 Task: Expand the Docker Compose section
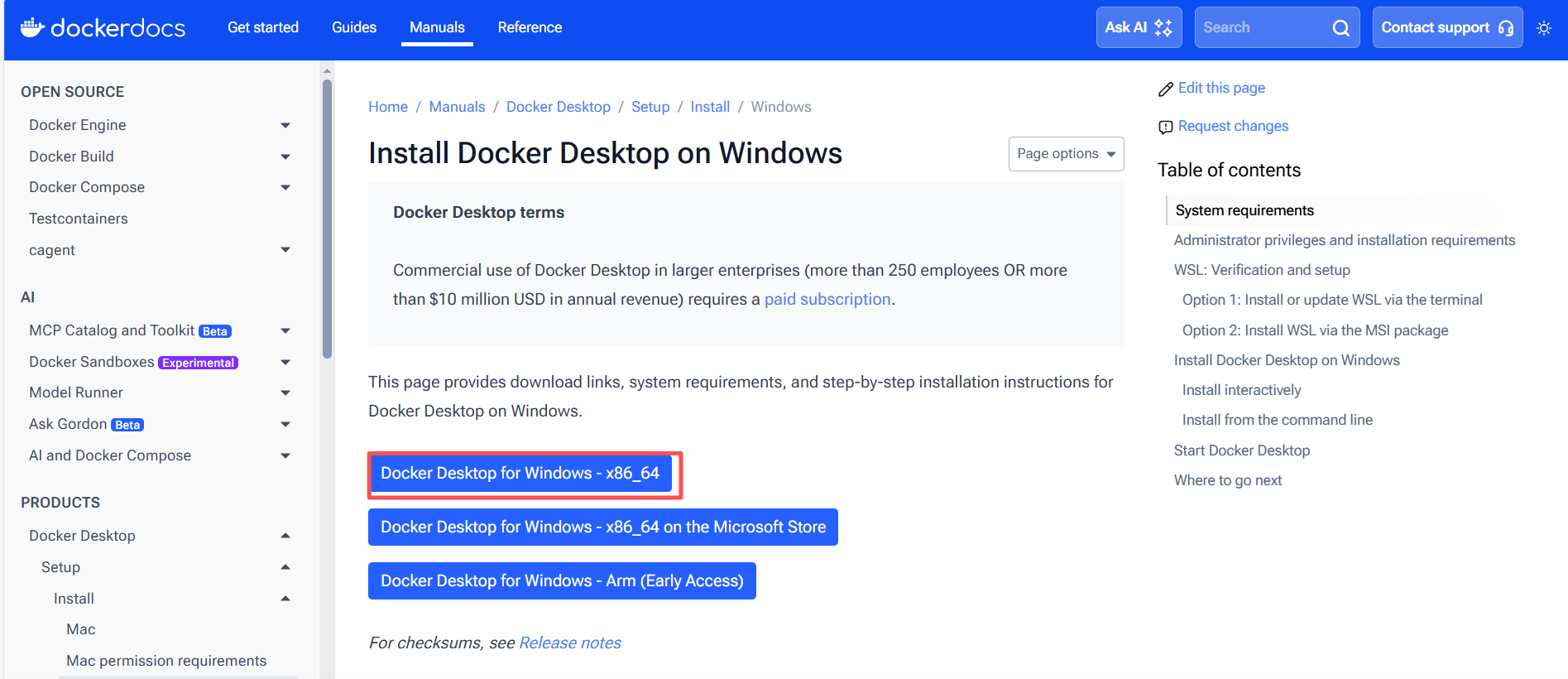coord(285,187)
